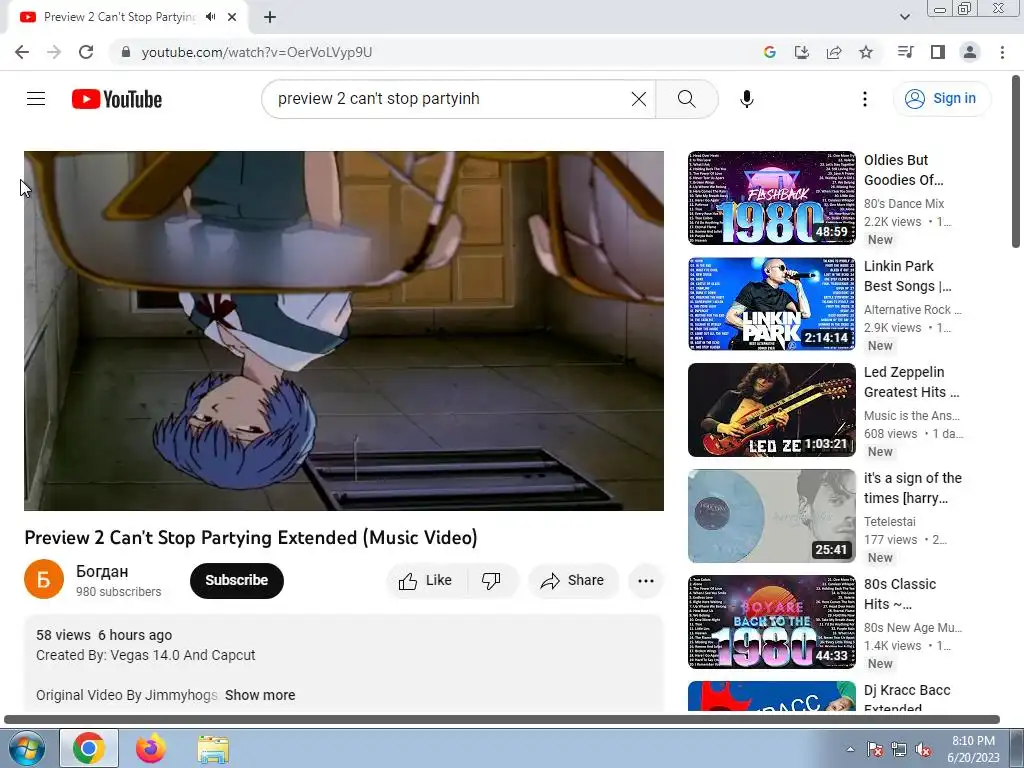
Task: Open taskbar clock 8:10 PM
Action: pyautogui.click(x=973, y=749)
